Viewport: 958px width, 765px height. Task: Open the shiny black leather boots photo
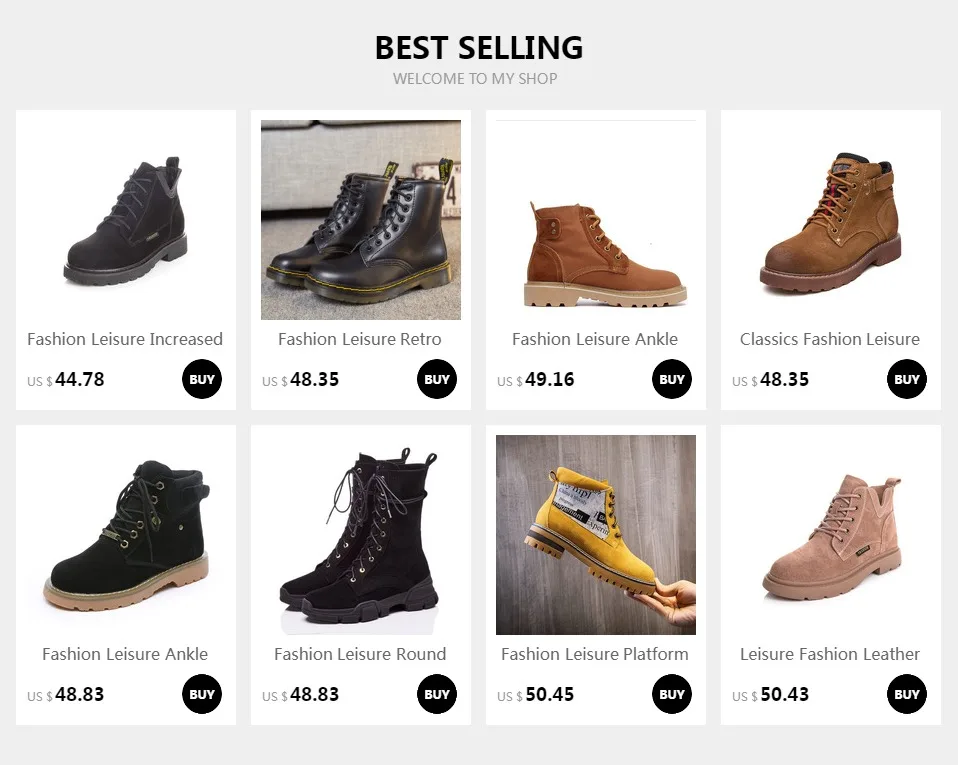[361, 220]
